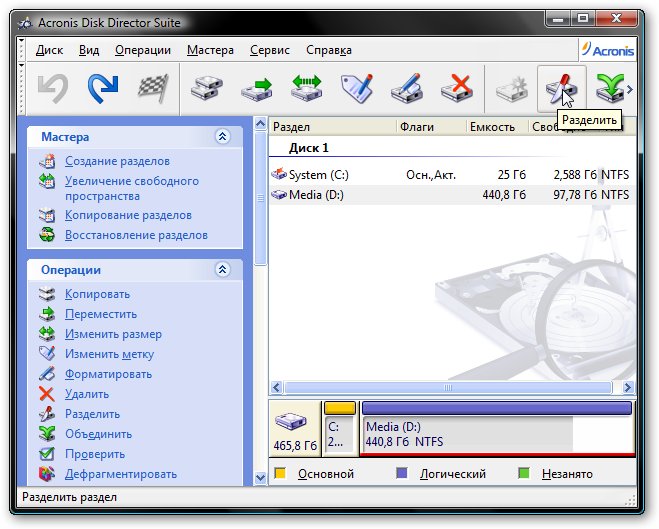Click the Форматировать link
659x529 pixels.
pos(108,374)
